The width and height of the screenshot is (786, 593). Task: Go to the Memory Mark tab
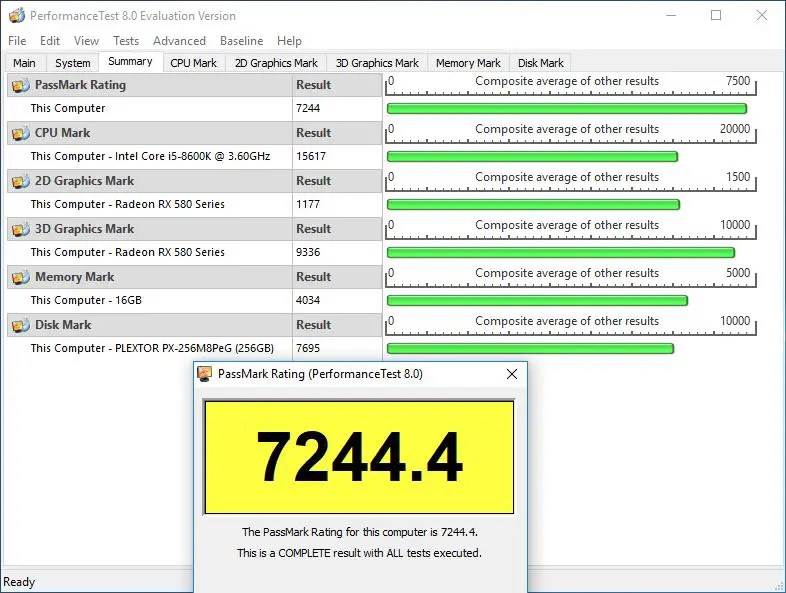468,63
